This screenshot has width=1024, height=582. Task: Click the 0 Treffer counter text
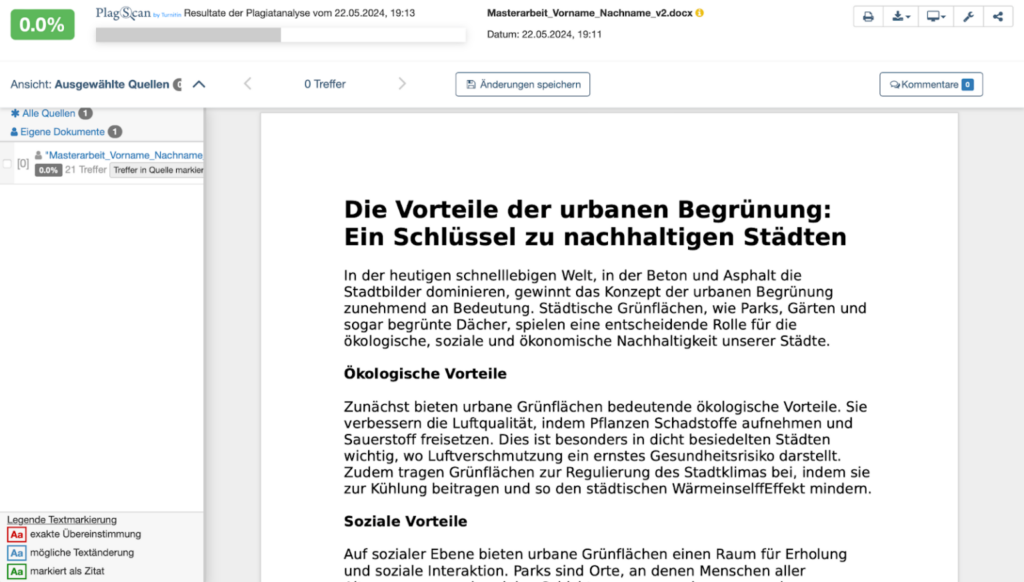pyautogui.click(x=325, y=84)
